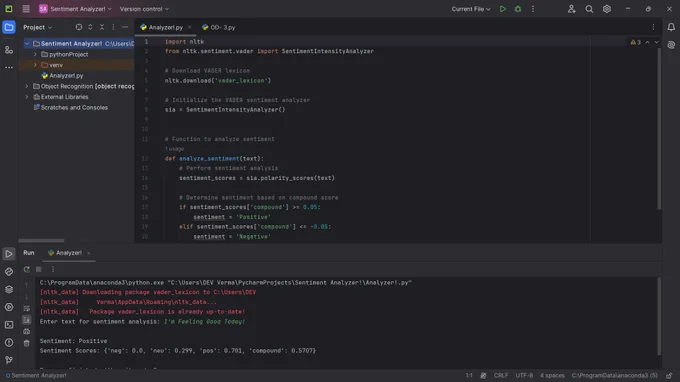The width and height of the screenshot is (680, 382).
Task: Switch to OD- 3.py editor tab
Action: (219, 27)
